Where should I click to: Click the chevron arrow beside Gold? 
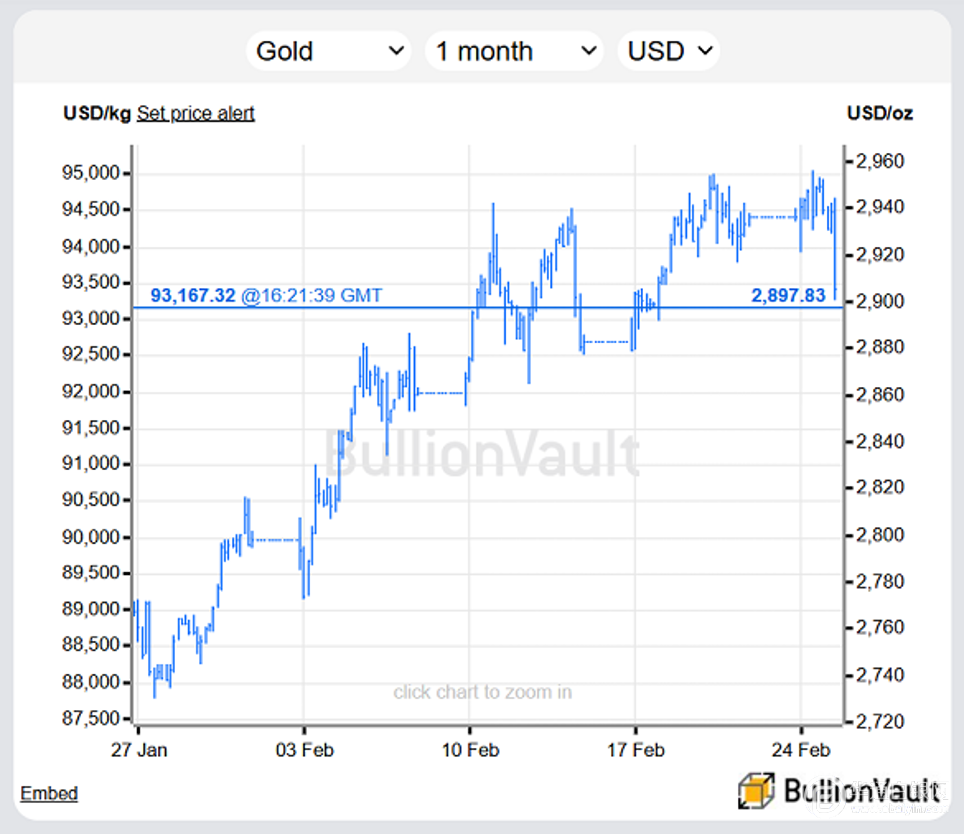397,50
